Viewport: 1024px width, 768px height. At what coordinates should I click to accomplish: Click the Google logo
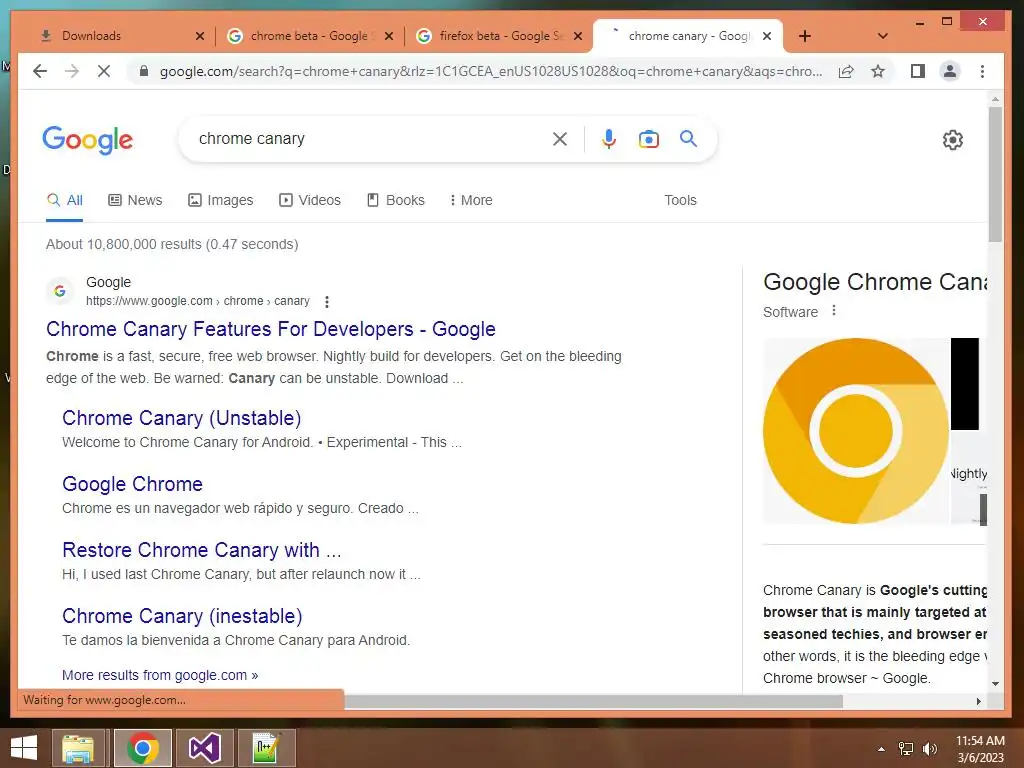tap(88, 139)
